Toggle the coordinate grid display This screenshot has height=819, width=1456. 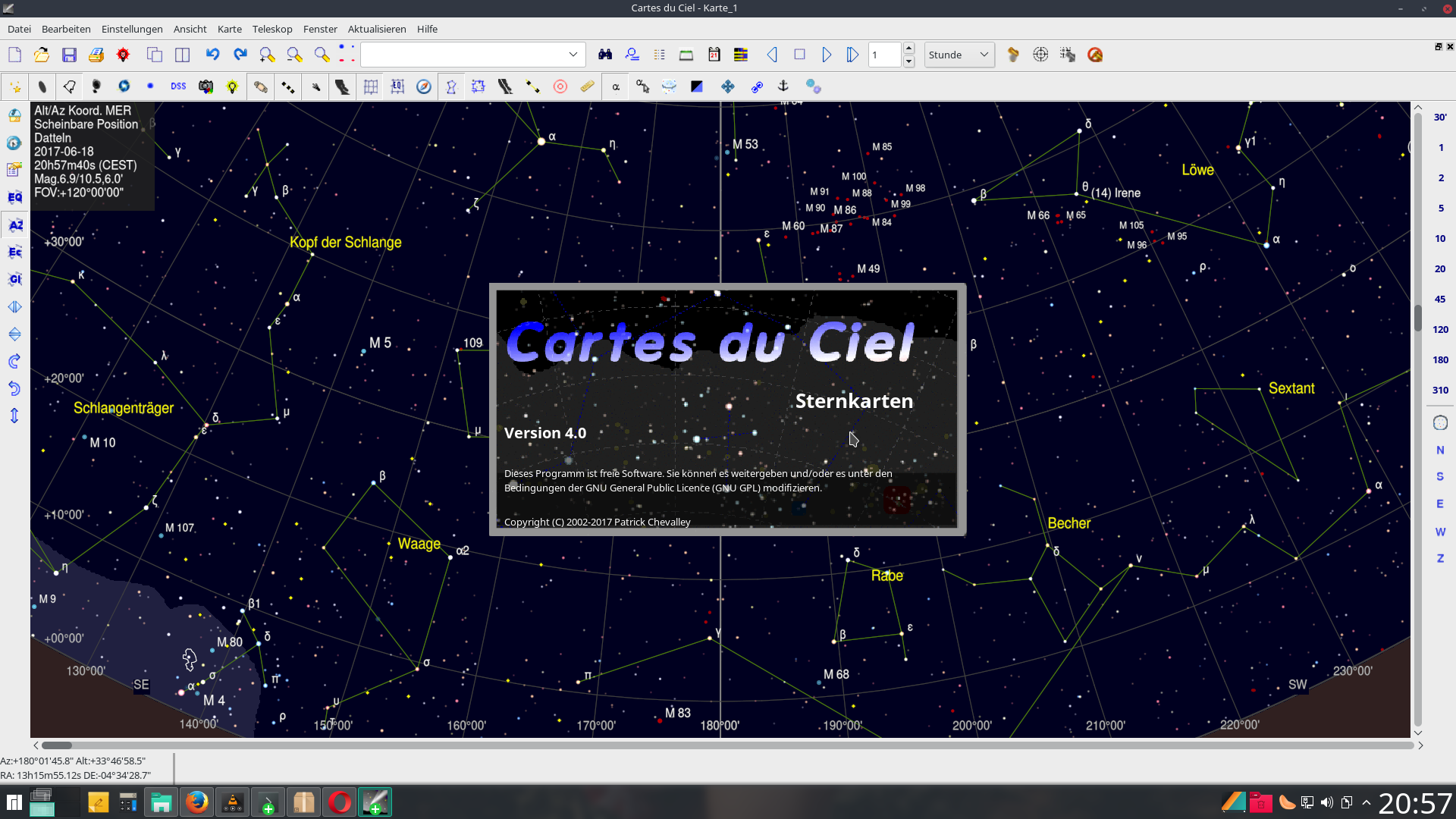pyautogui.click(x=370, y=86)
